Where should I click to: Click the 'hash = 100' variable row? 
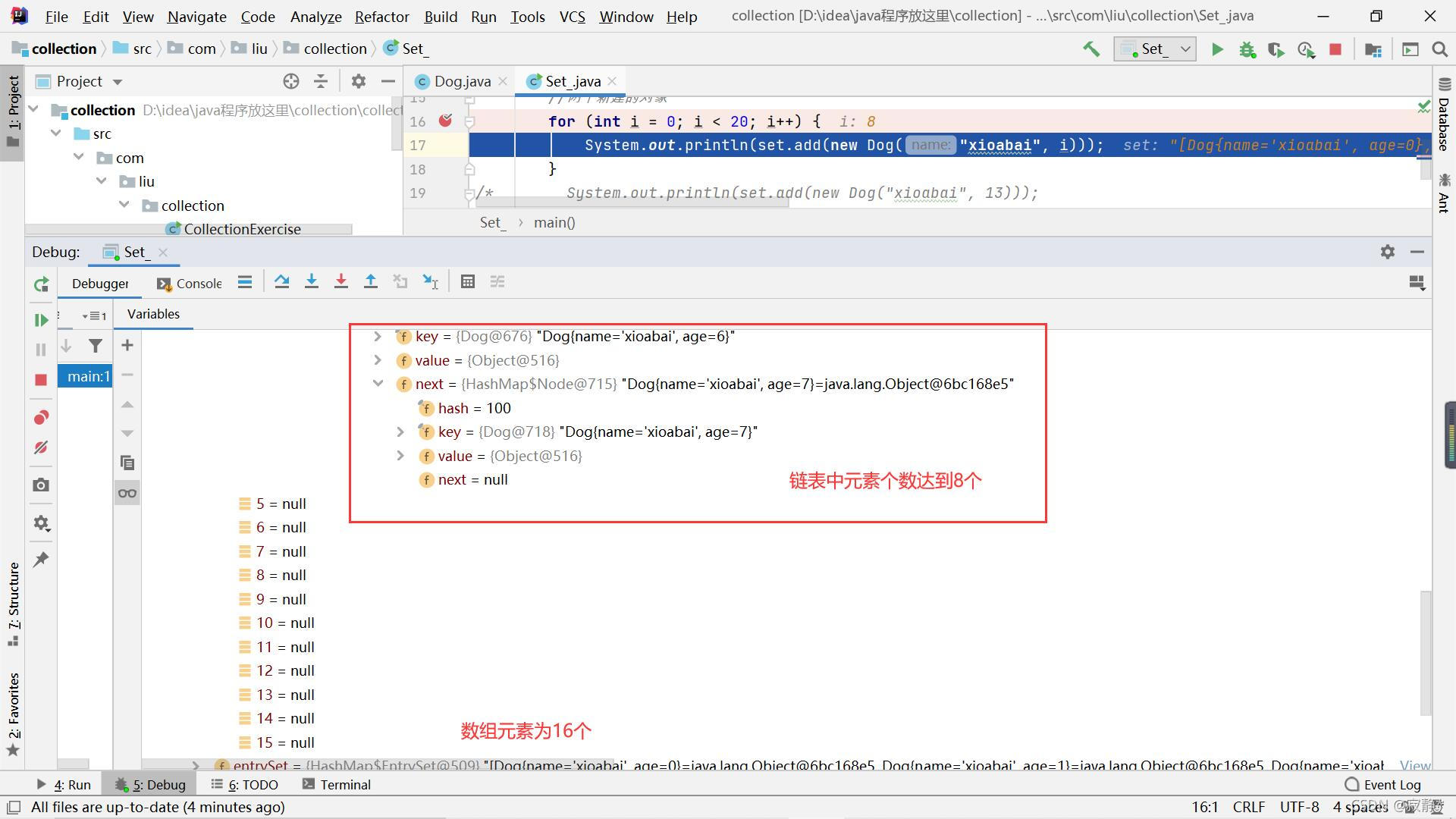tap(474, 408)
